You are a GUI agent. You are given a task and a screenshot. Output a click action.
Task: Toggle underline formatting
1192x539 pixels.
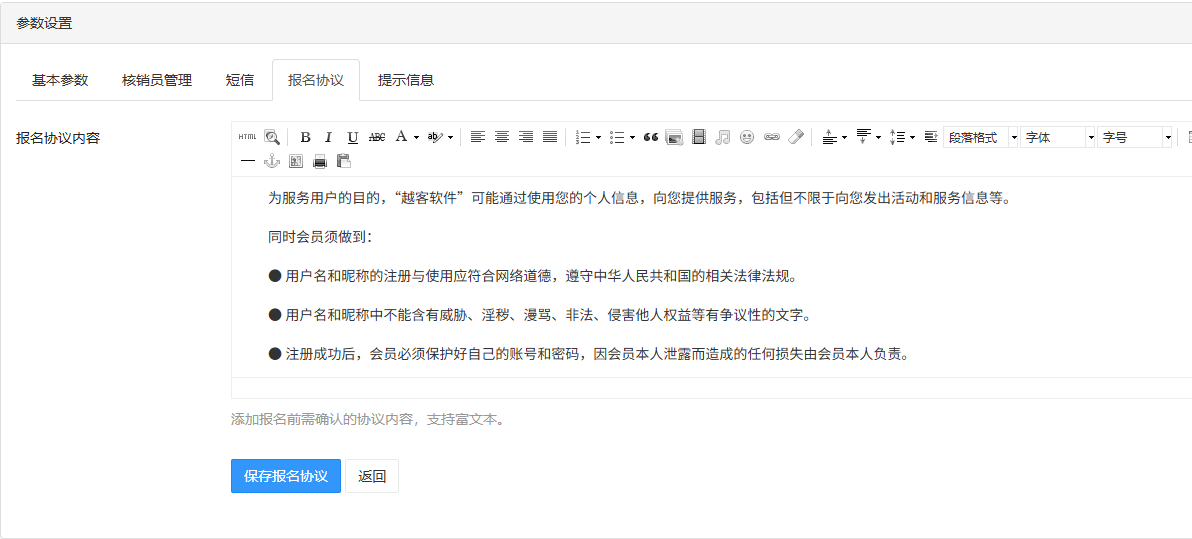pos(352,138)
